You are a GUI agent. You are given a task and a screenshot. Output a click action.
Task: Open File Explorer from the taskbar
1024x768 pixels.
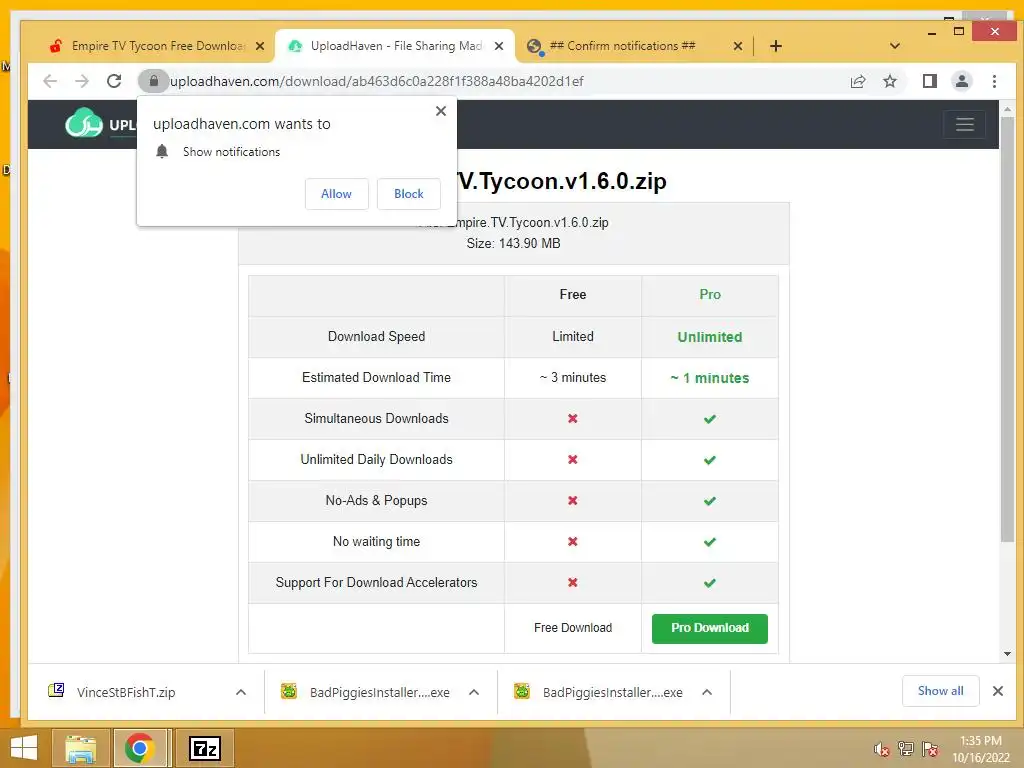[80, 748]
